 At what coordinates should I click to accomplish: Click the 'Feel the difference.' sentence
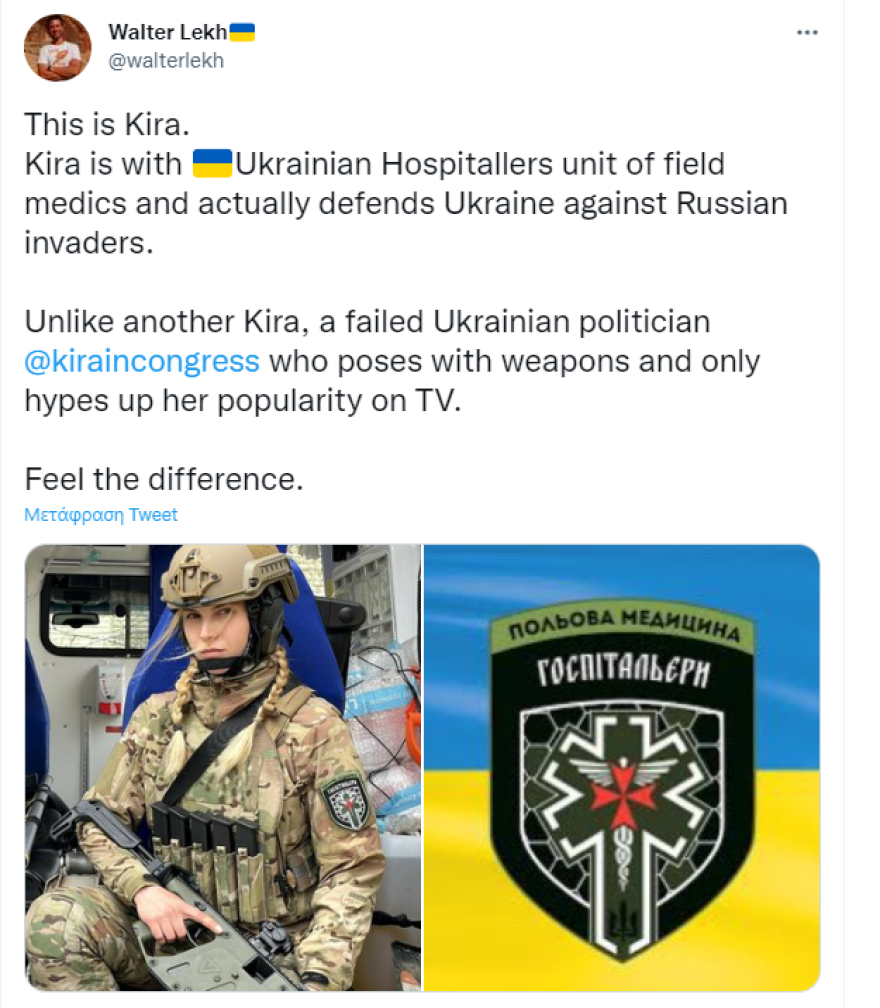click(163, 478)
